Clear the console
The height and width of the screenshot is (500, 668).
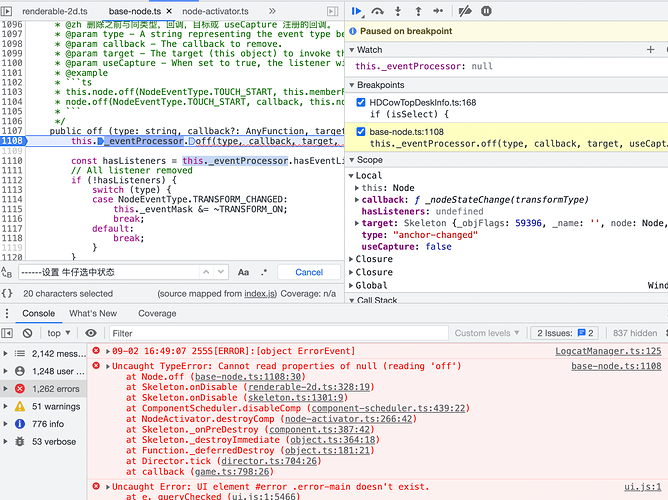pyautogui.click(x=27, y=333)
